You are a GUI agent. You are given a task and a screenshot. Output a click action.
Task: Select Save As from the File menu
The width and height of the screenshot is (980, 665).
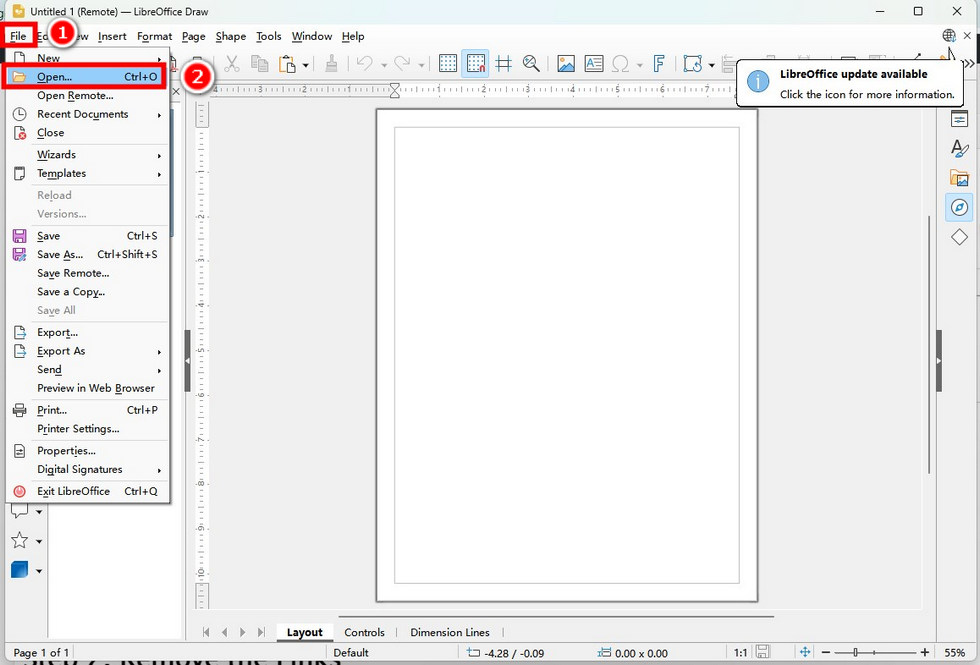[x=60, y=254]
